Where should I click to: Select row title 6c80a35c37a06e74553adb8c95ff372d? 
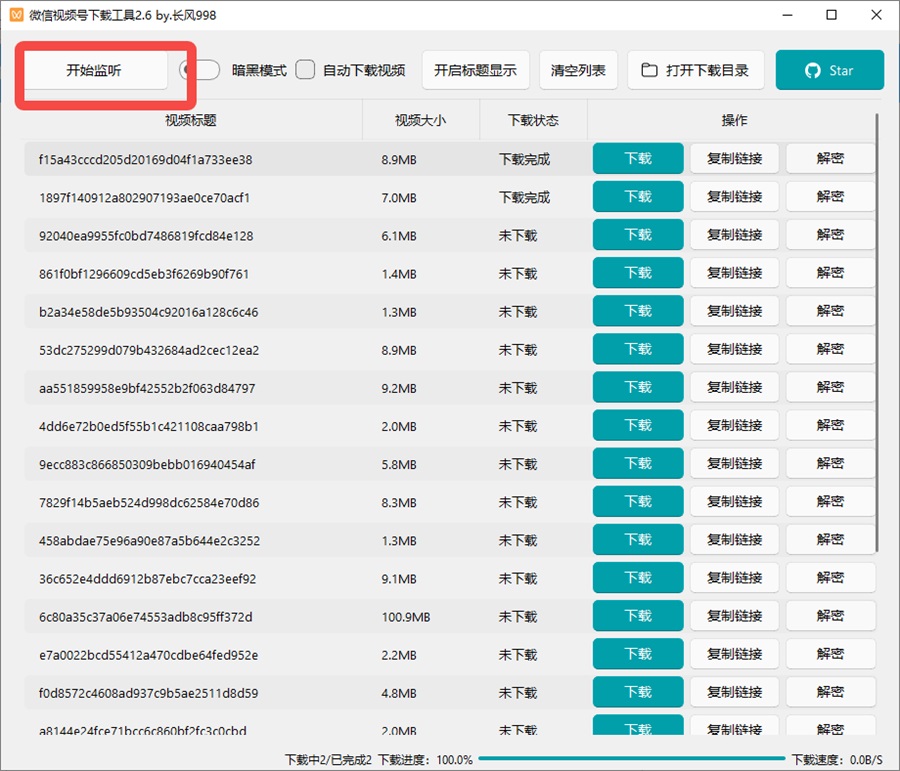146,617
